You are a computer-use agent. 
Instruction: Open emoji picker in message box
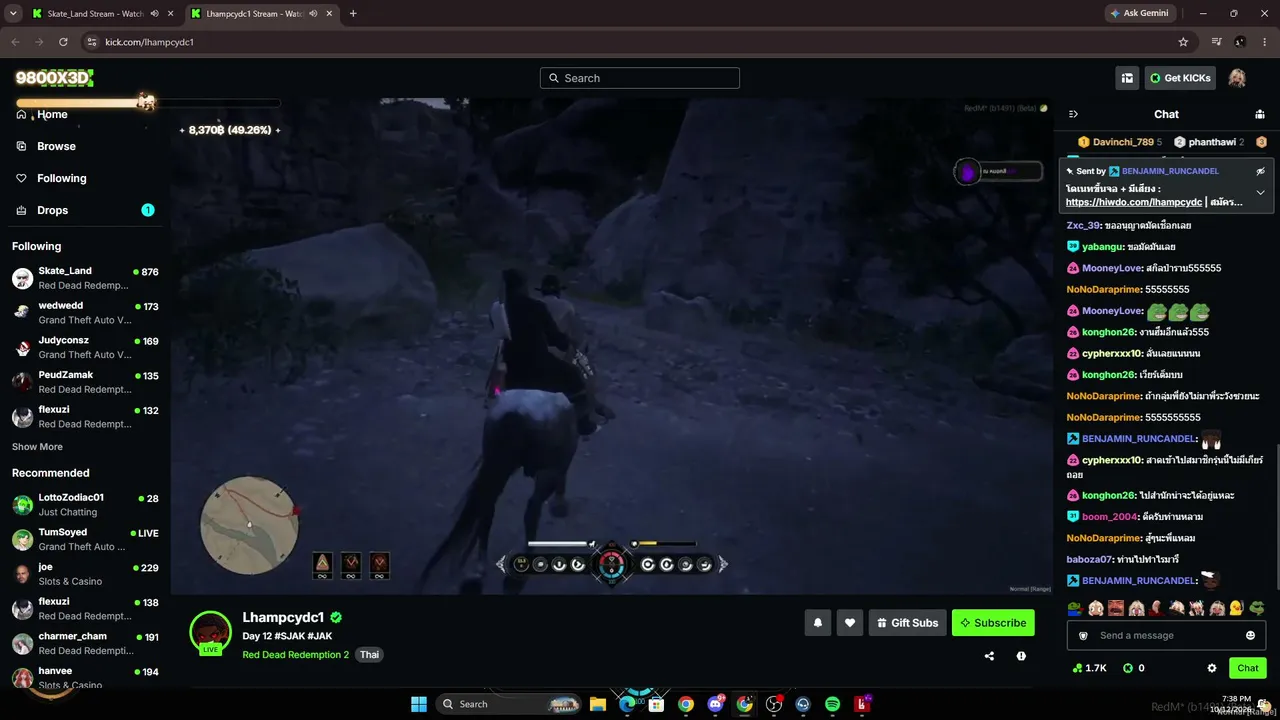pos(1250,635)
